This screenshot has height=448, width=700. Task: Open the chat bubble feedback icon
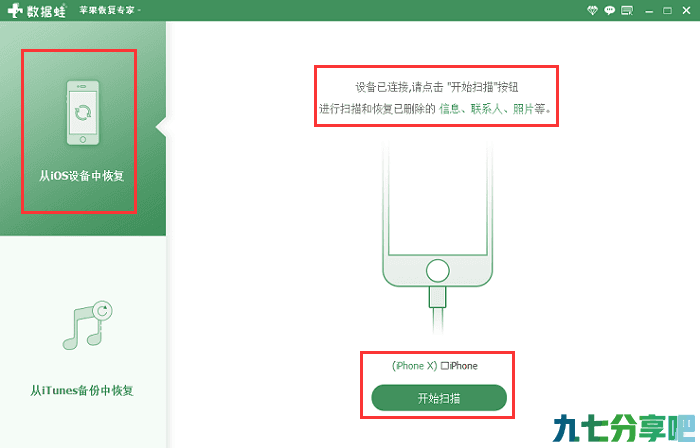pos(609,10)
